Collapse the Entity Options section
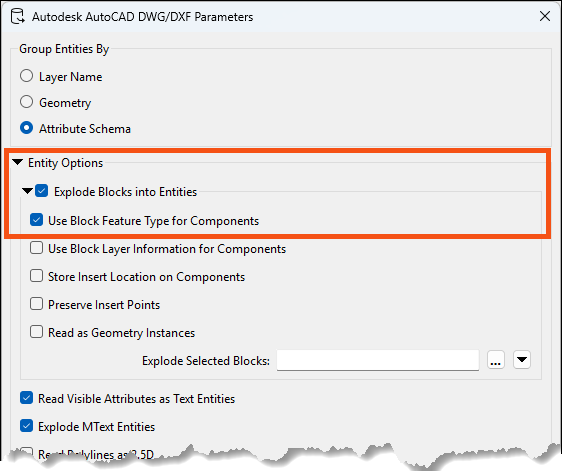Viewport: 562px width, 471px height. (17, 162)
